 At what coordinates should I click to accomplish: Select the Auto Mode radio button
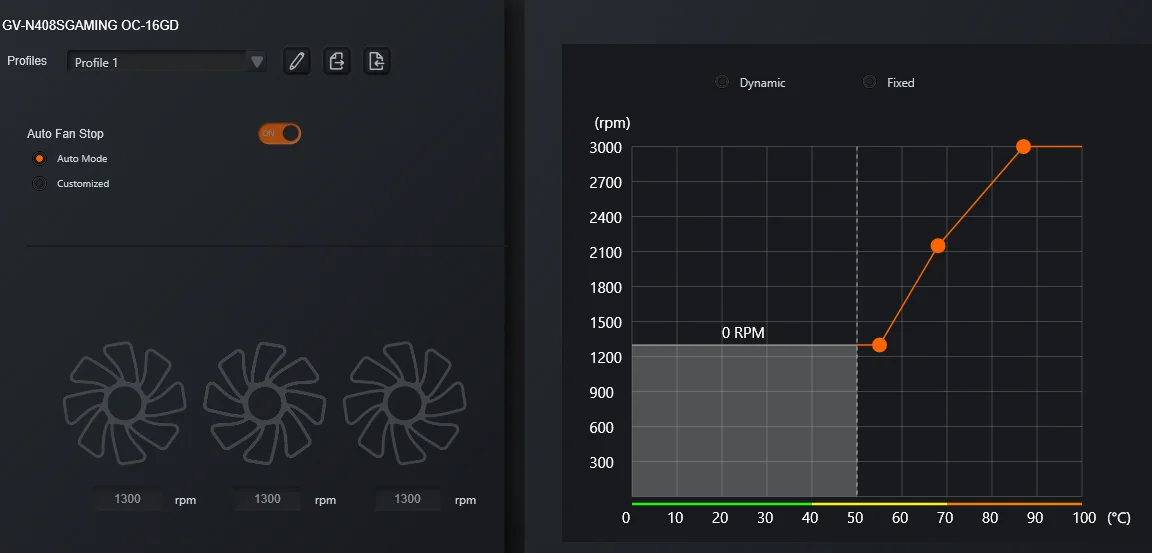[40, 159]
